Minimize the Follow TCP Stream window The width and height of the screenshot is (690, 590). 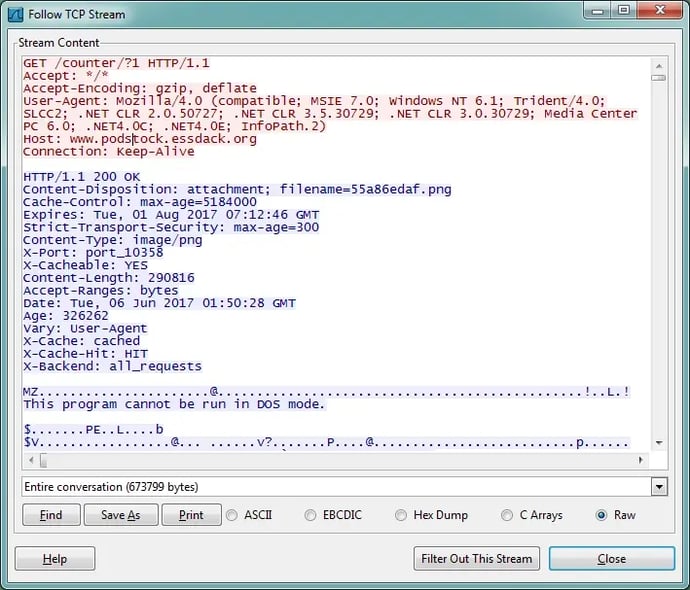[x=597, y=11]
